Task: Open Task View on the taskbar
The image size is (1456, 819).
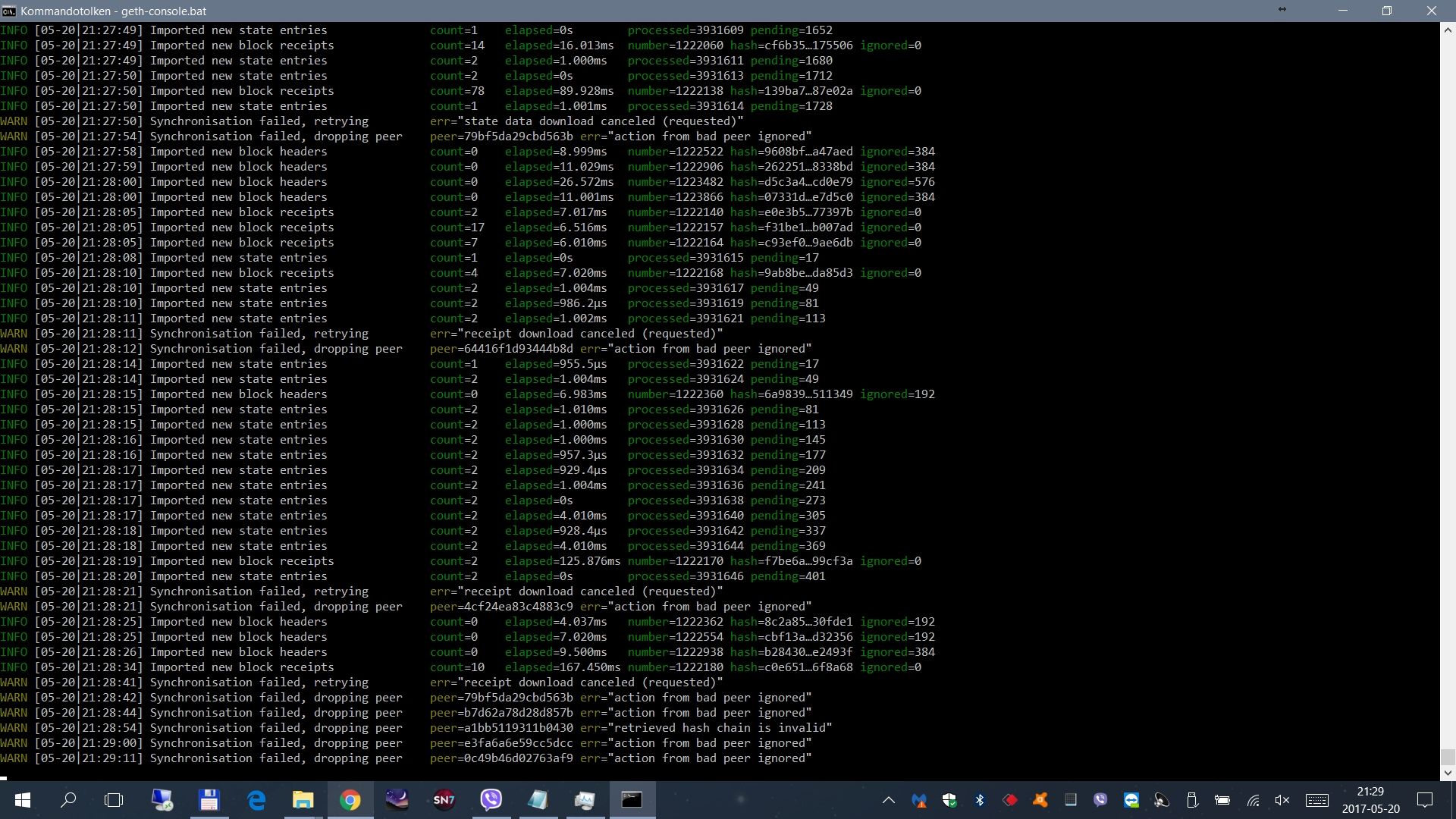Action: pyautogui.click(x=114, y=800)
